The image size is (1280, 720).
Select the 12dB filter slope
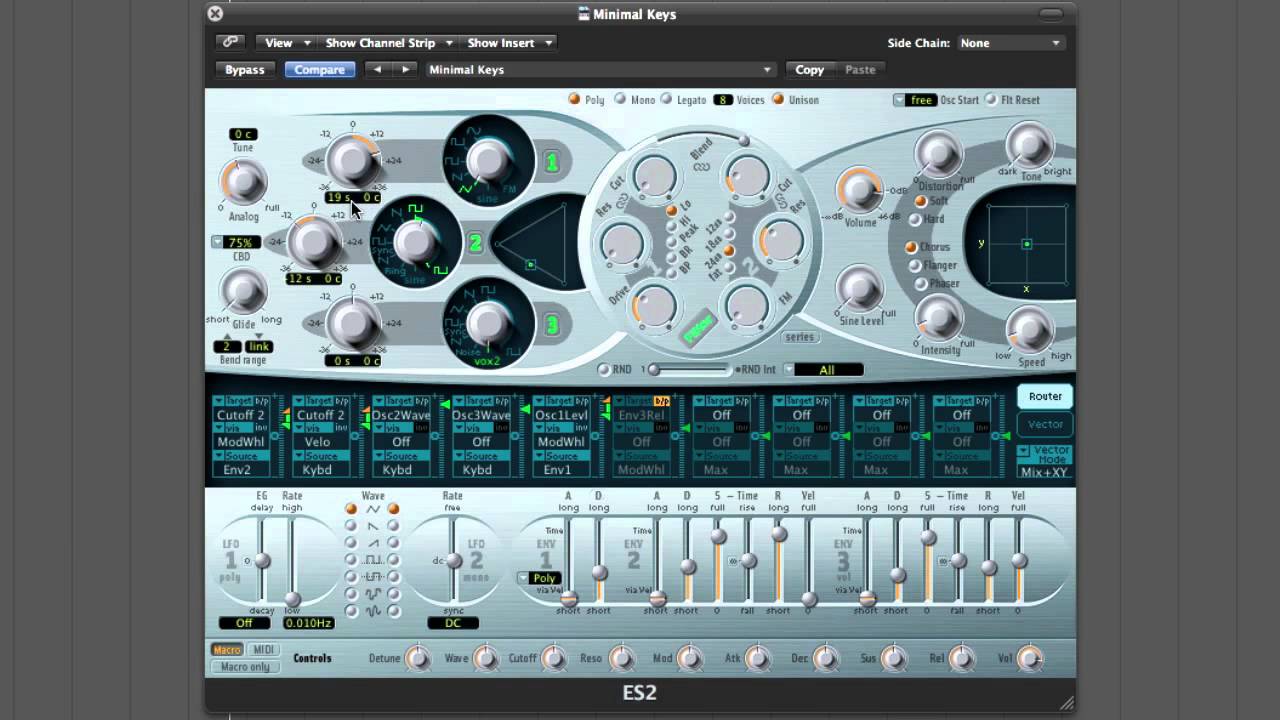[x=730, y=217]
